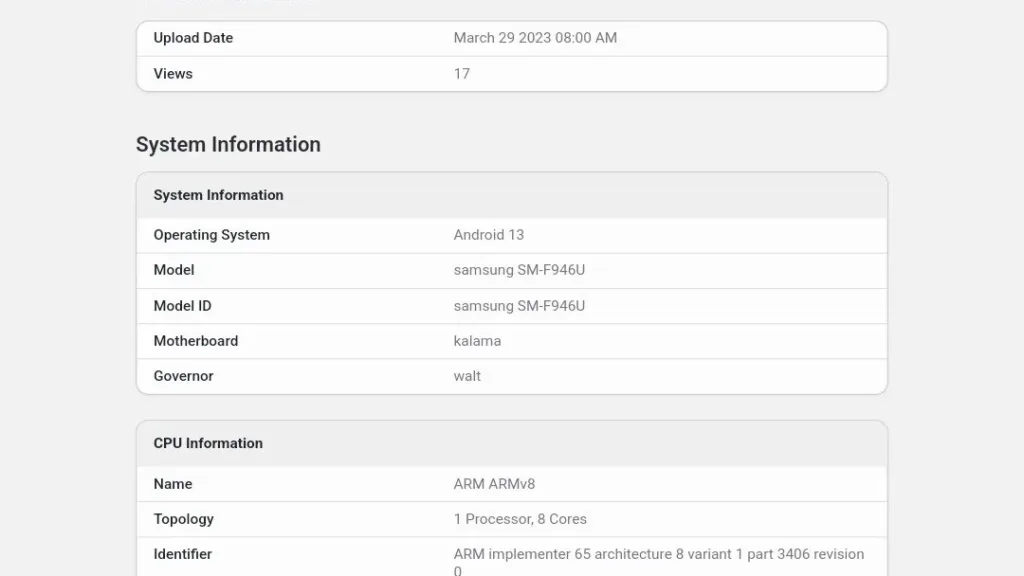1024x576 pixels.
Task: Select "samsung SM-F946U" in the Model ID row
Action: tap(519, 306)
